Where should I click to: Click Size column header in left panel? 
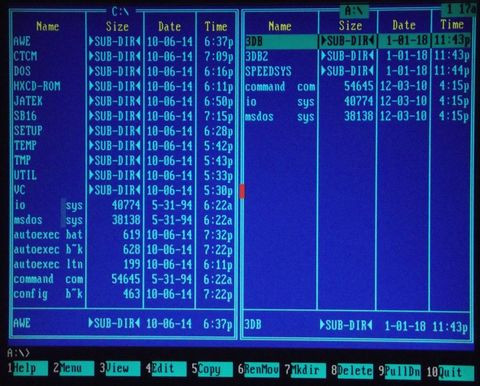(x=117, y=26)
